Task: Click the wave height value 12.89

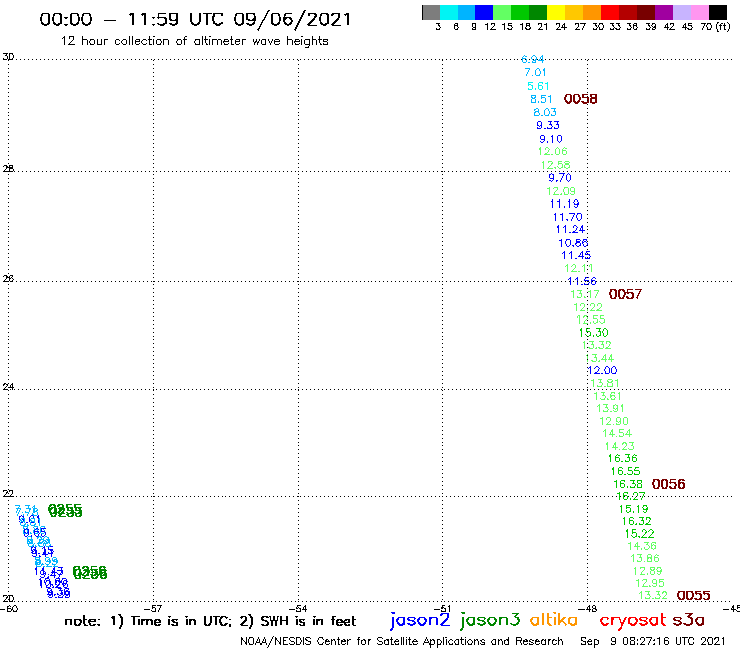Action: click(x=648, y=571)
